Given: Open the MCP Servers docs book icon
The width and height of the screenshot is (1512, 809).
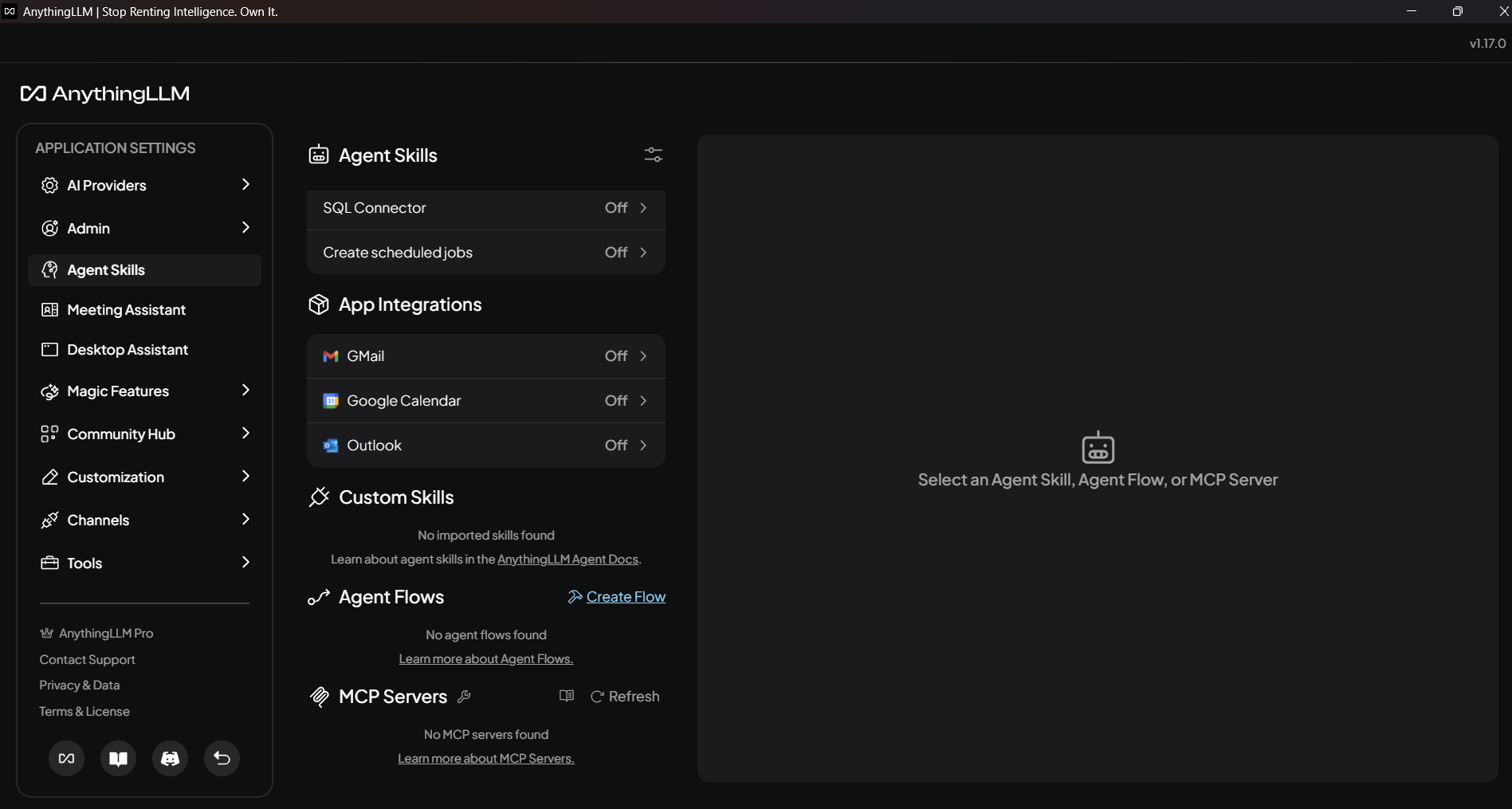Looking at the screenshot, I should pos(567,696).
